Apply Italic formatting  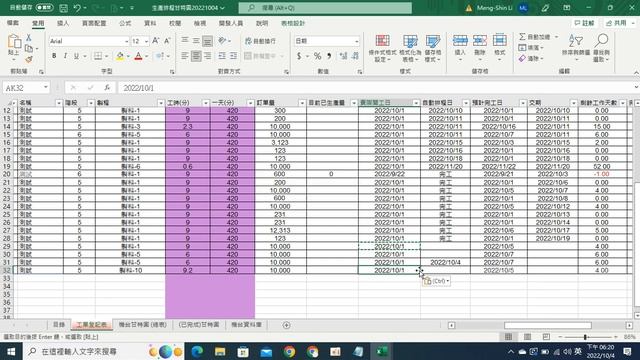coord(65,56)
